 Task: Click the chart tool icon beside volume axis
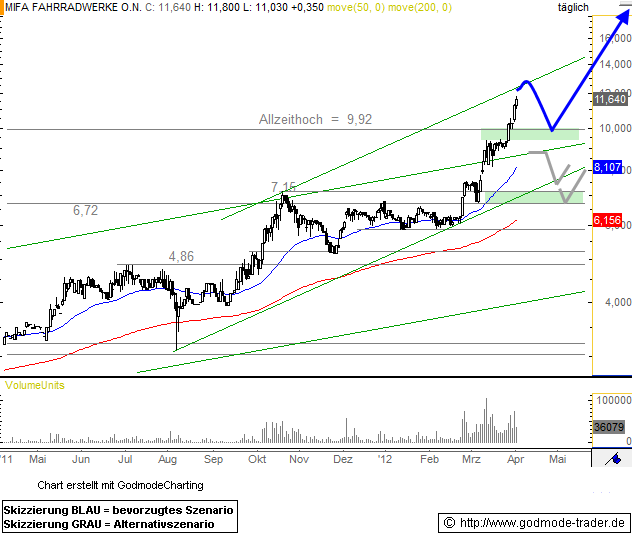[608, 459]
